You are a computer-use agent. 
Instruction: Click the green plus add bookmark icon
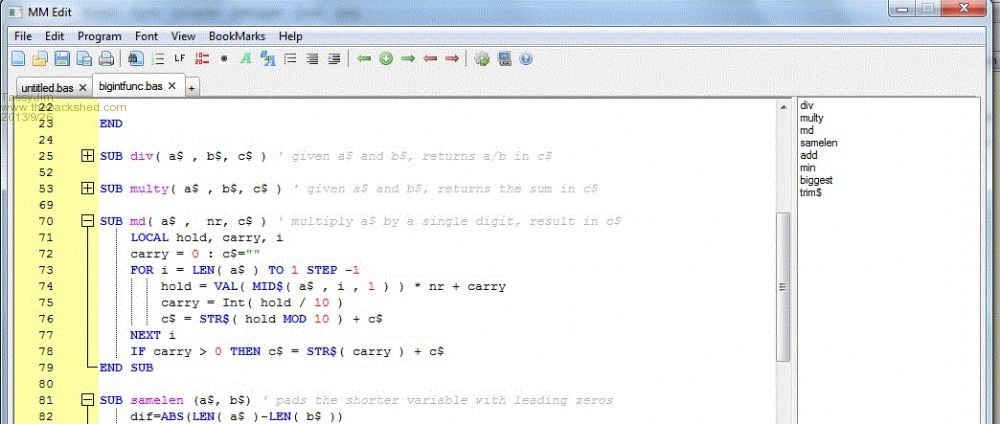[386, 59]
